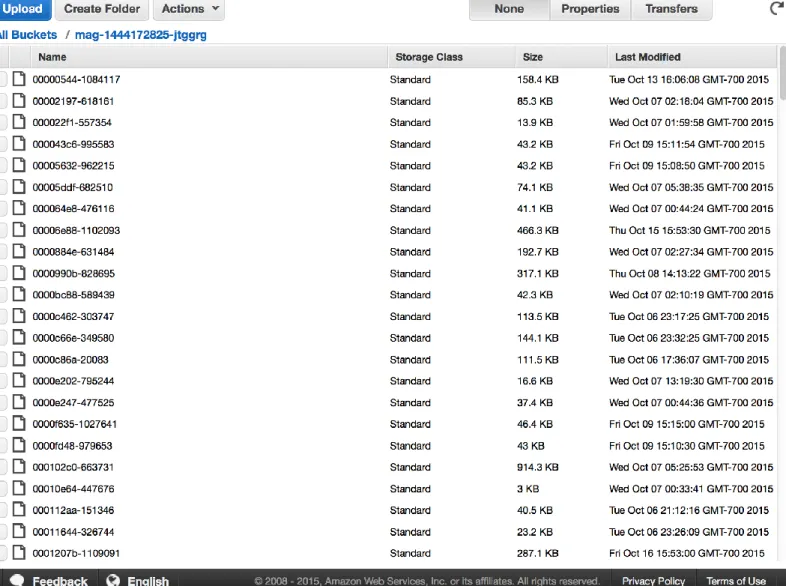Image resolution: width=786 pixels, height=586 pixels.
Task: Click size value 16.6 KB
Action: click(x=535, y=381)
